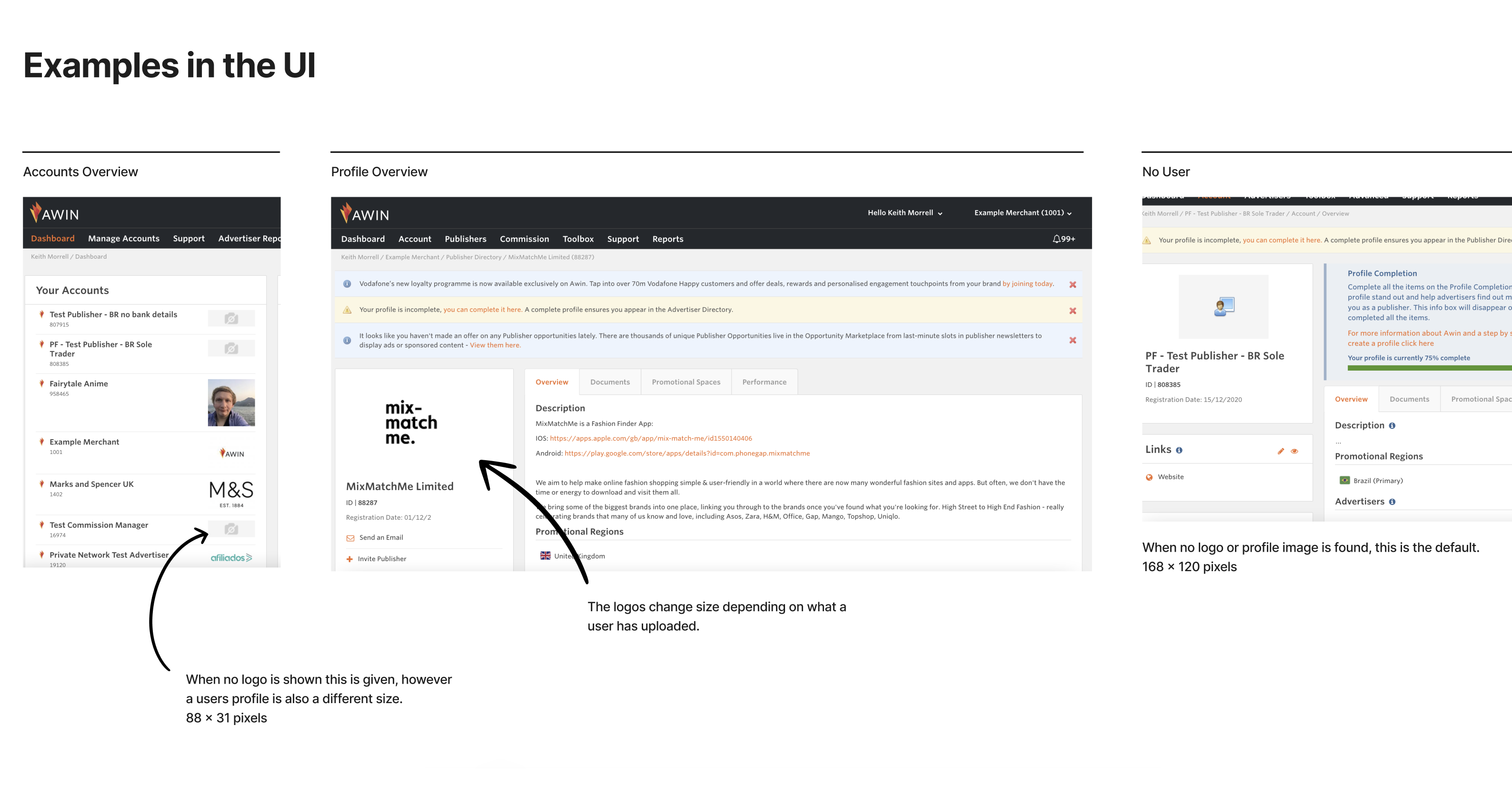The height and width of the screenshot is (796, 1512).
Task: Click Fairytale Anime profile photo thumbnail
Action: [x=231, y=403]
